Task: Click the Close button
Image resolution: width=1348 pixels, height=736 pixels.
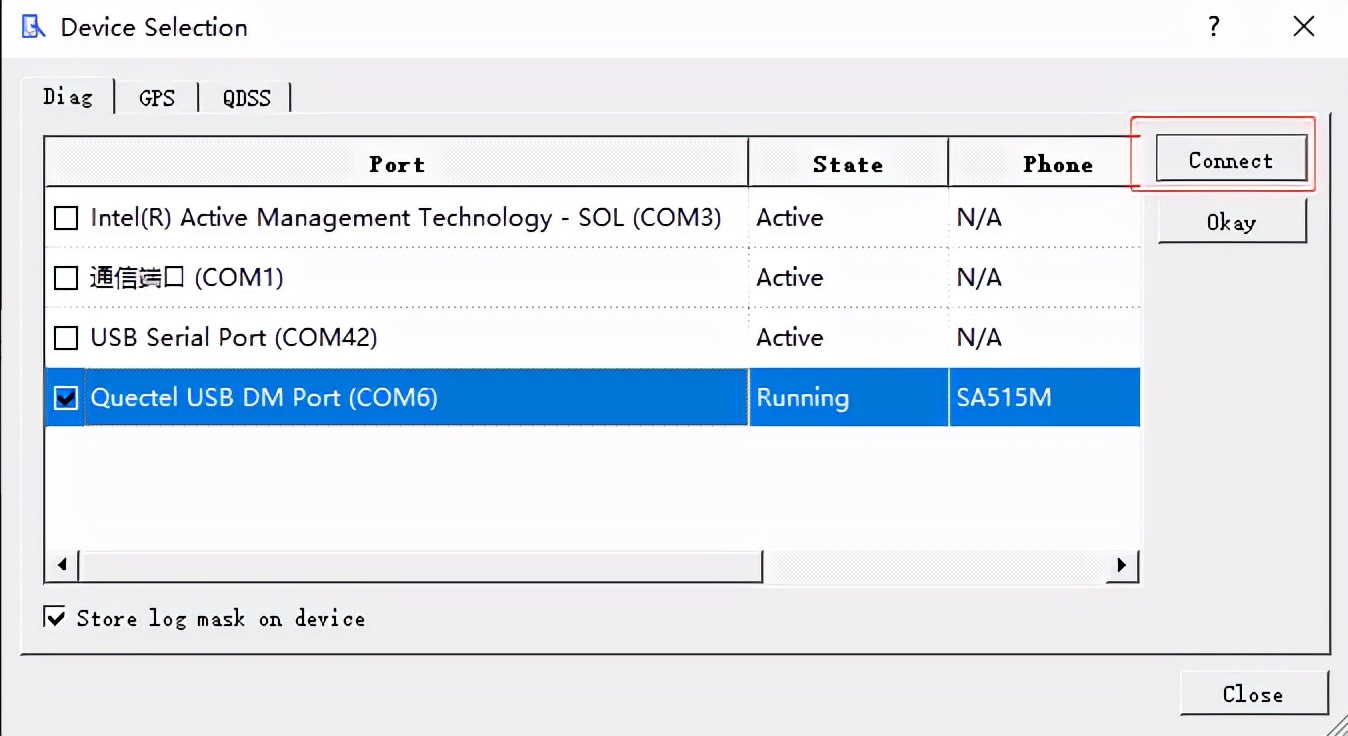Action: (1253, 693)
